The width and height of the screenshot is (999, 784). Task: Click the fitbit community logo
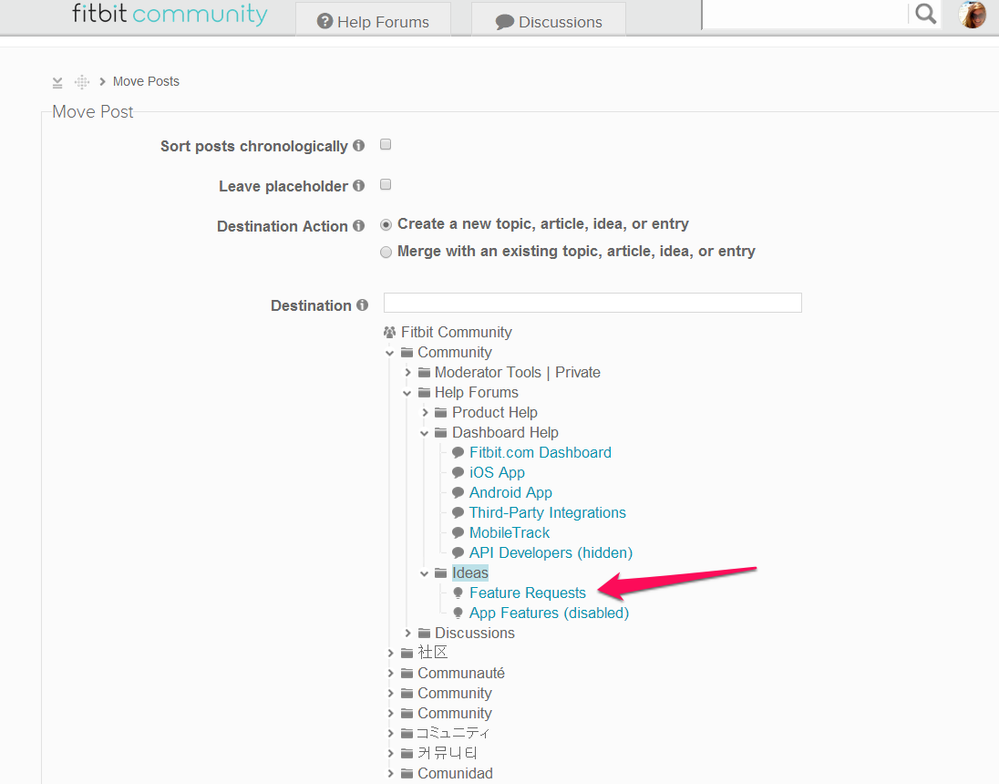[169, 14]
